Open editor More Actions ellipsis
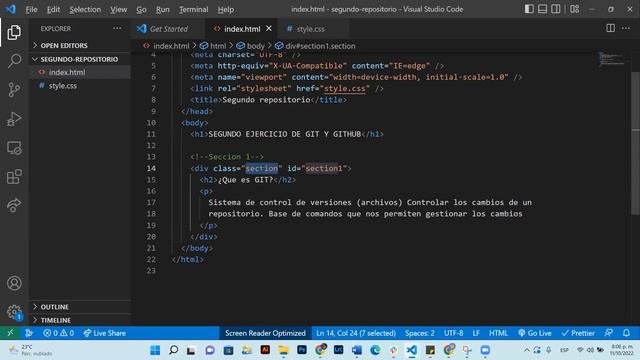This screenshot has height=360, width=640. point(626,28)
